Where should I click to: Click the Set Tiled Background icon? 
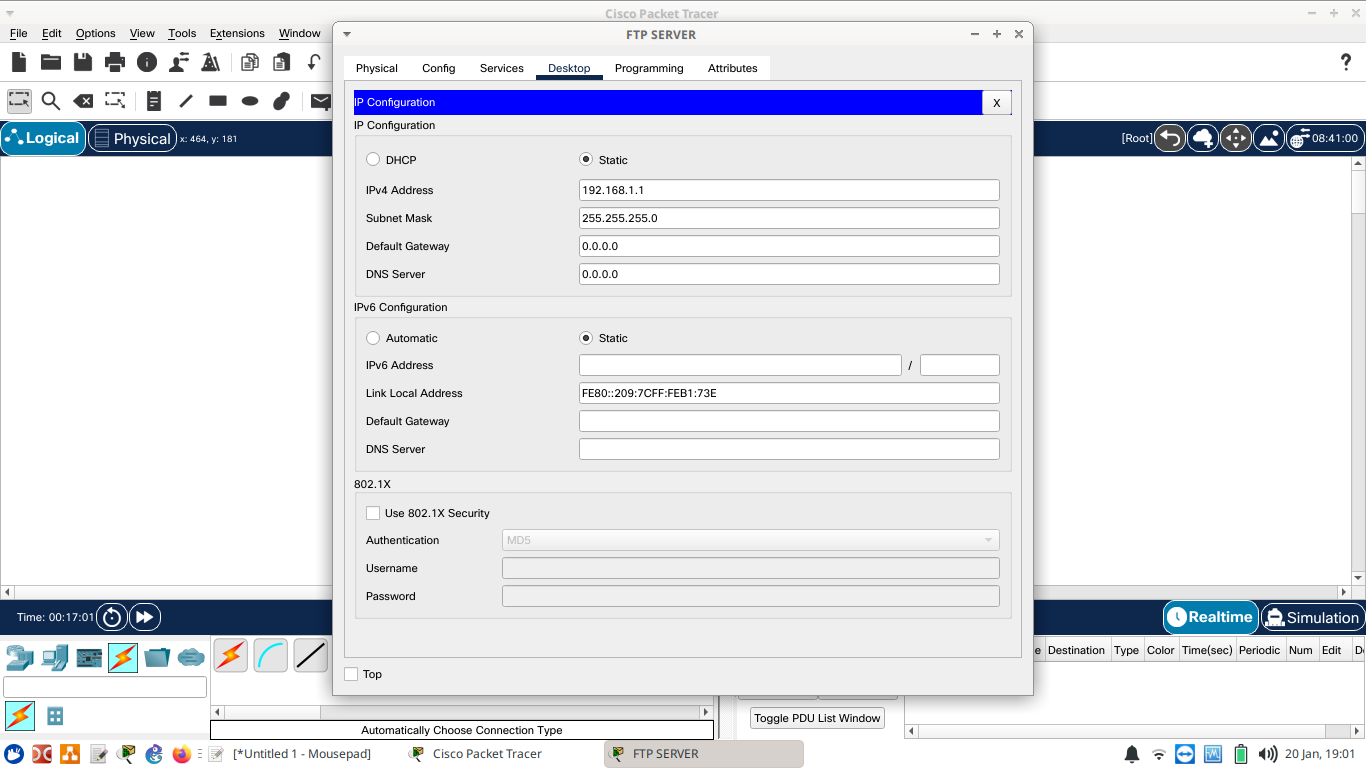coord(1269,138)
